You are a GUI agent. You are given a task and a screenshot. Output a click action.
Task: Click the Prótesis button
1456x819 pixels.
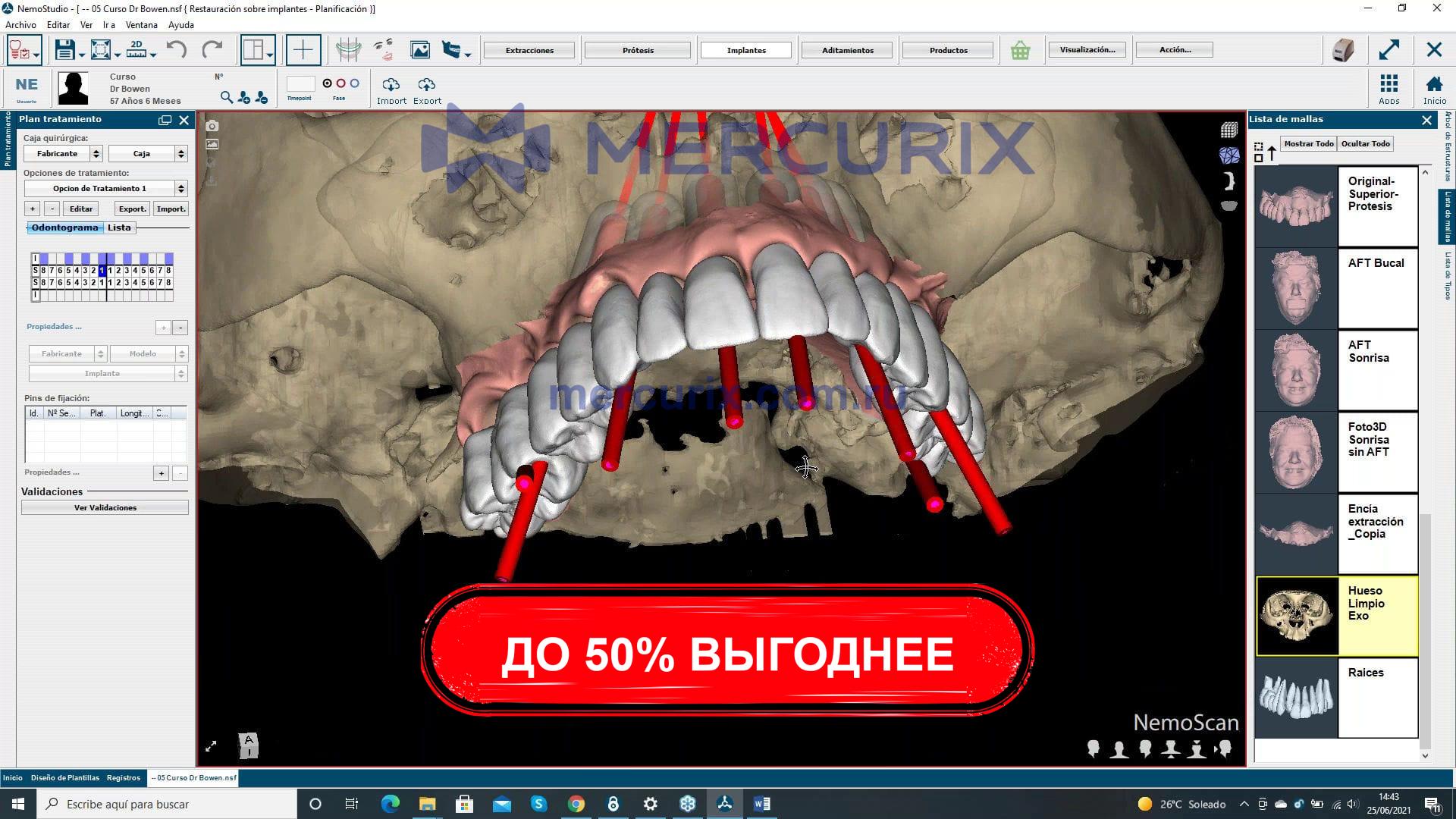pos(638,50)
